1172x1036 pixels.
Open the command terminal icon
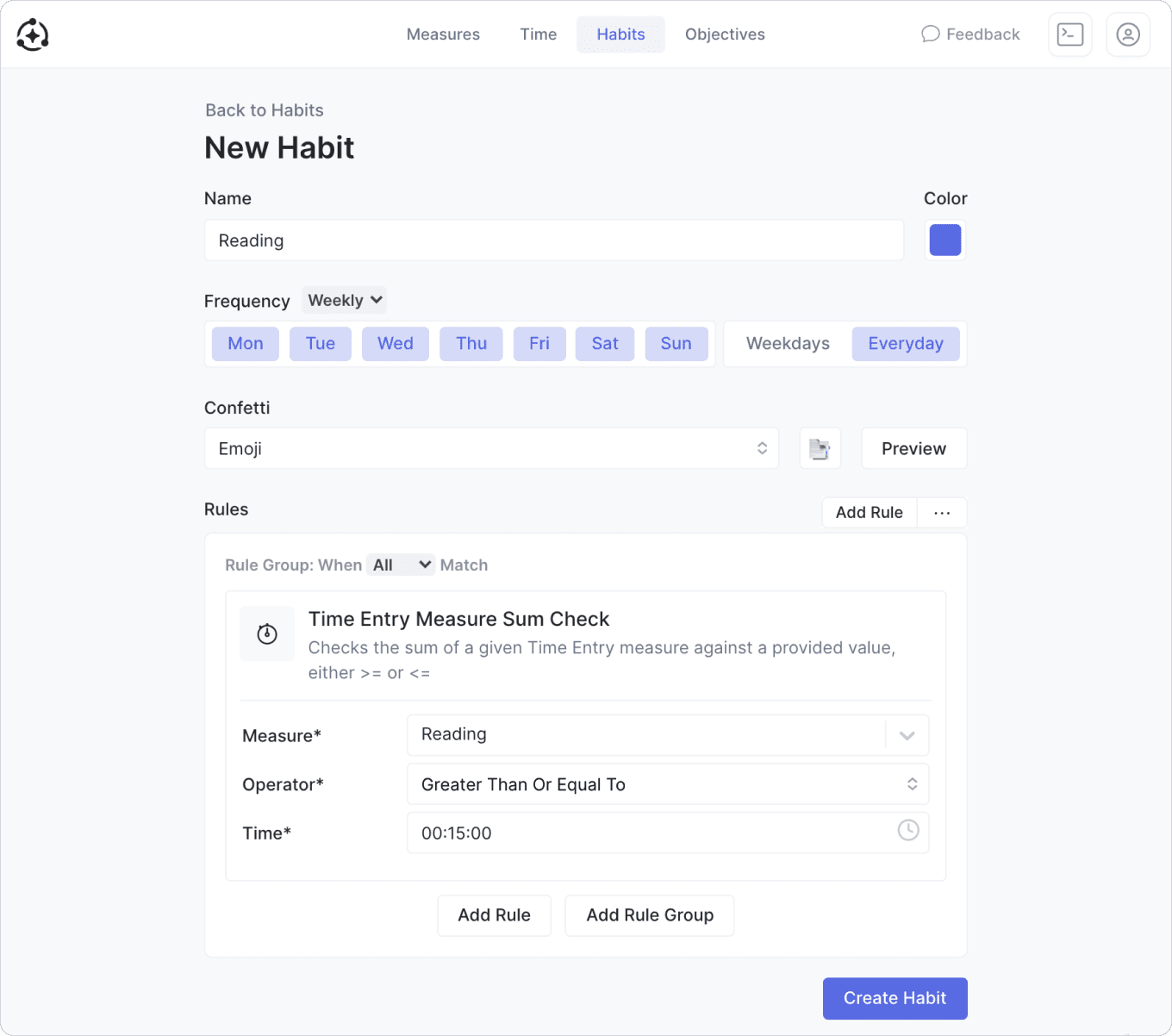click(x=1070, y=34)
